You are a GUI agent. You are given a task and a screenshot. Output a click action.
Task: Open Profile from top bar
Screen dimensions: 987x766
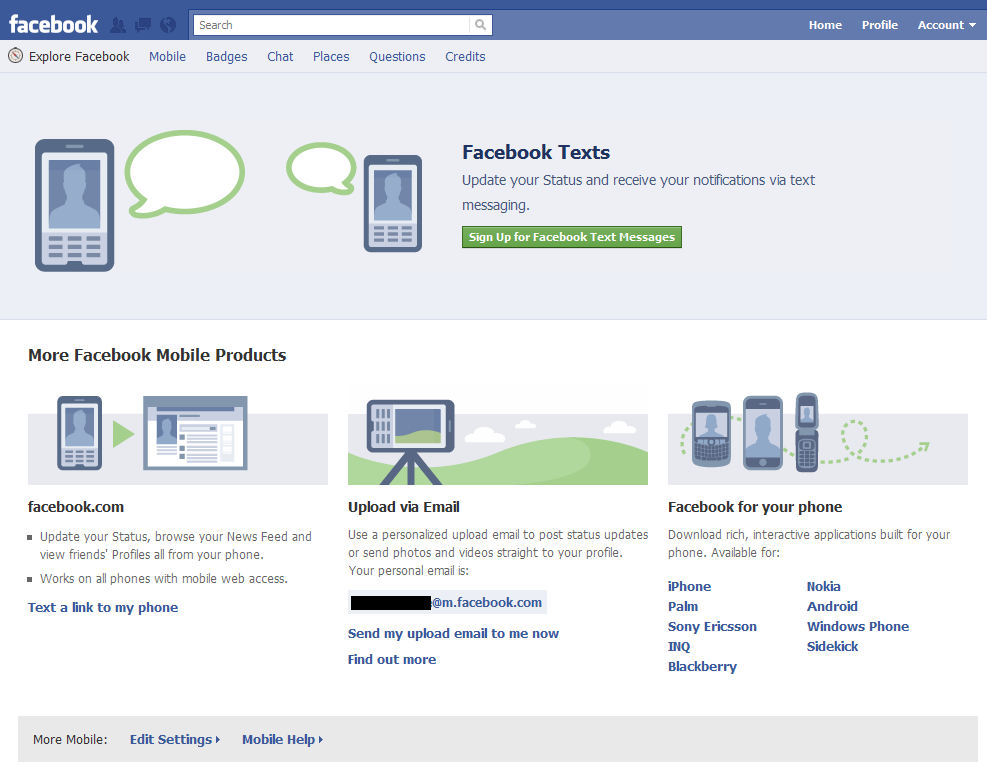(879, 25)
